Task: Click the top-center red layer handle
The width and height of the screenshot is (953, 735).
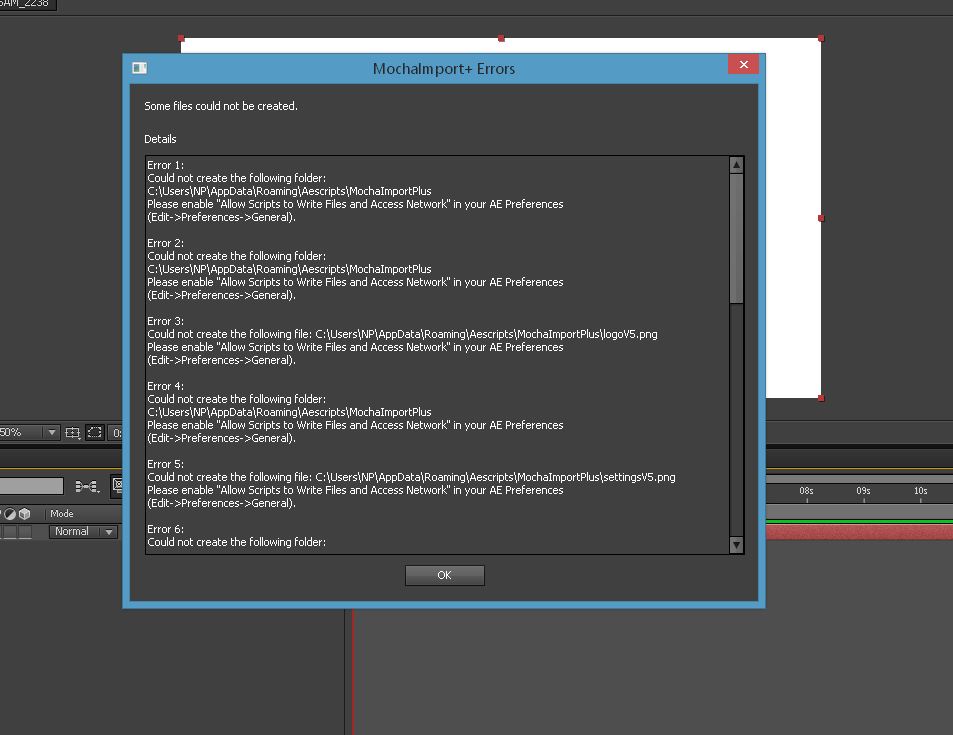Action: pos(501,38)
